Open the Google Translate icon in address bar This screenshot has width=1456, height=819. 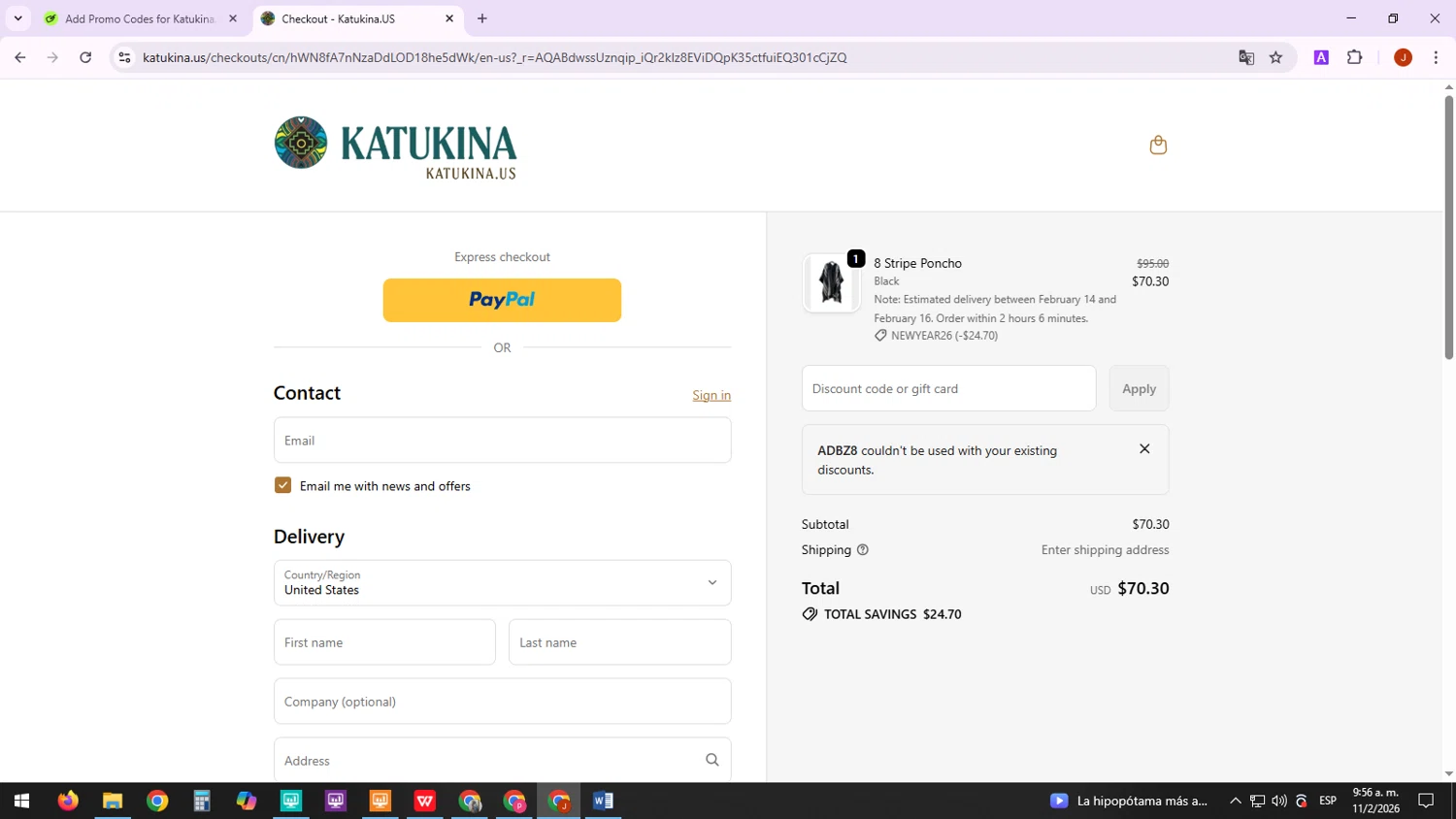(x=1246, y=57)
